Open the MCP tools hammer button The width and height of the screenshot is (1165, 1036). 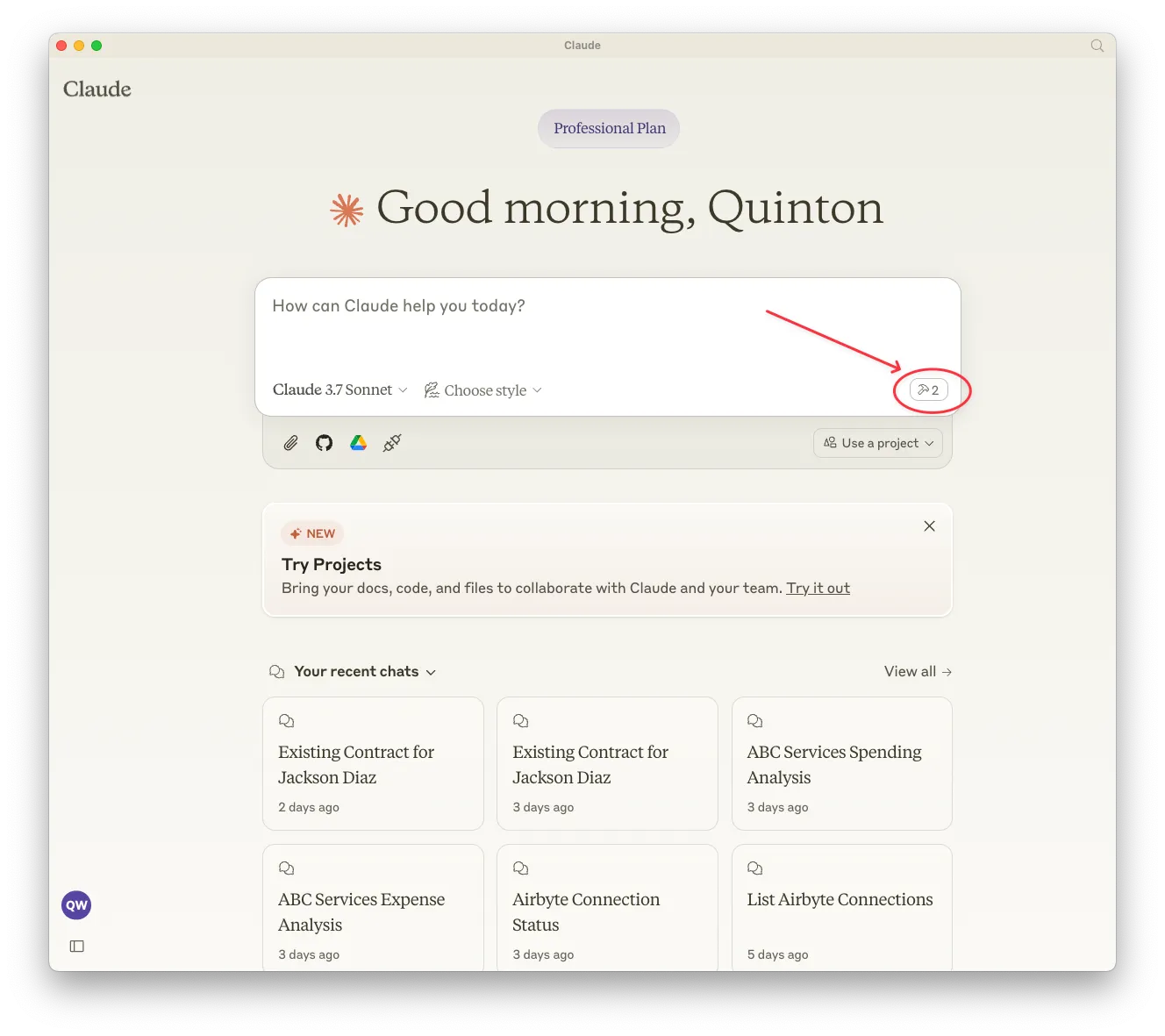tap(929, 390)
